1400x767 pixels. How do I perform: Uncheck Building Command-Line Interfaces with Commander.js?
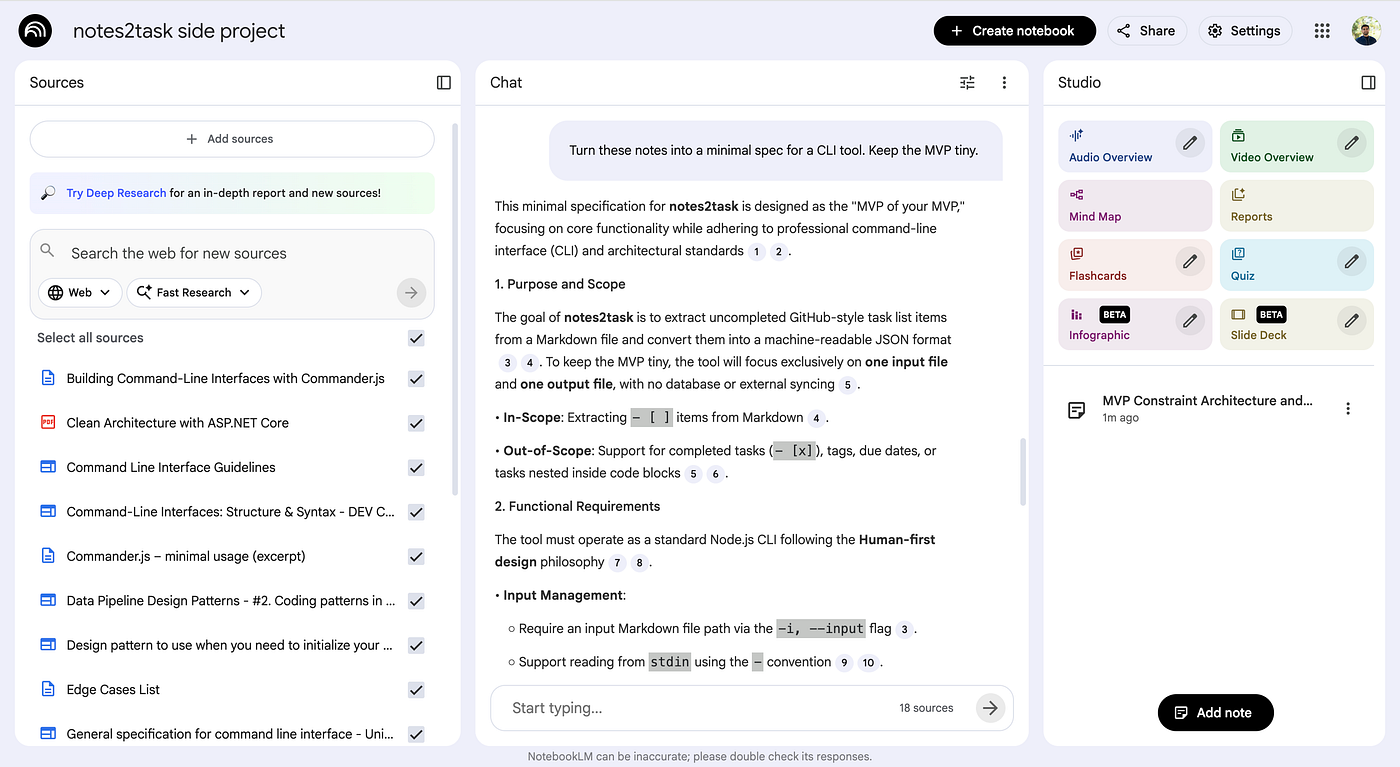coord(416,379)
